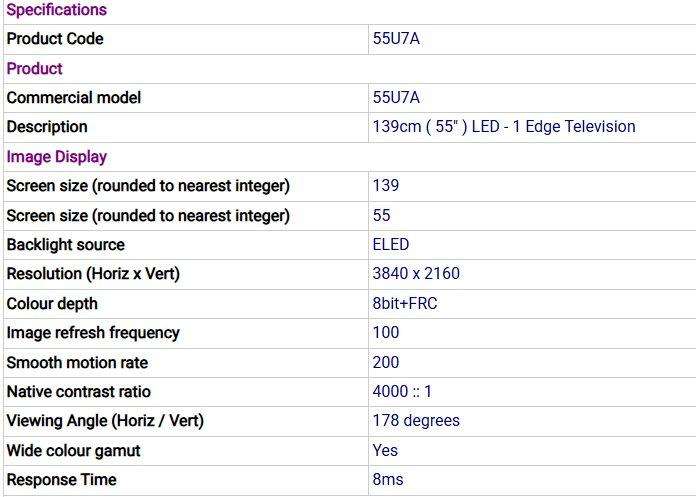Click the Specifications section heading
The width and height of the screenshot is (696, 497).
56,10
